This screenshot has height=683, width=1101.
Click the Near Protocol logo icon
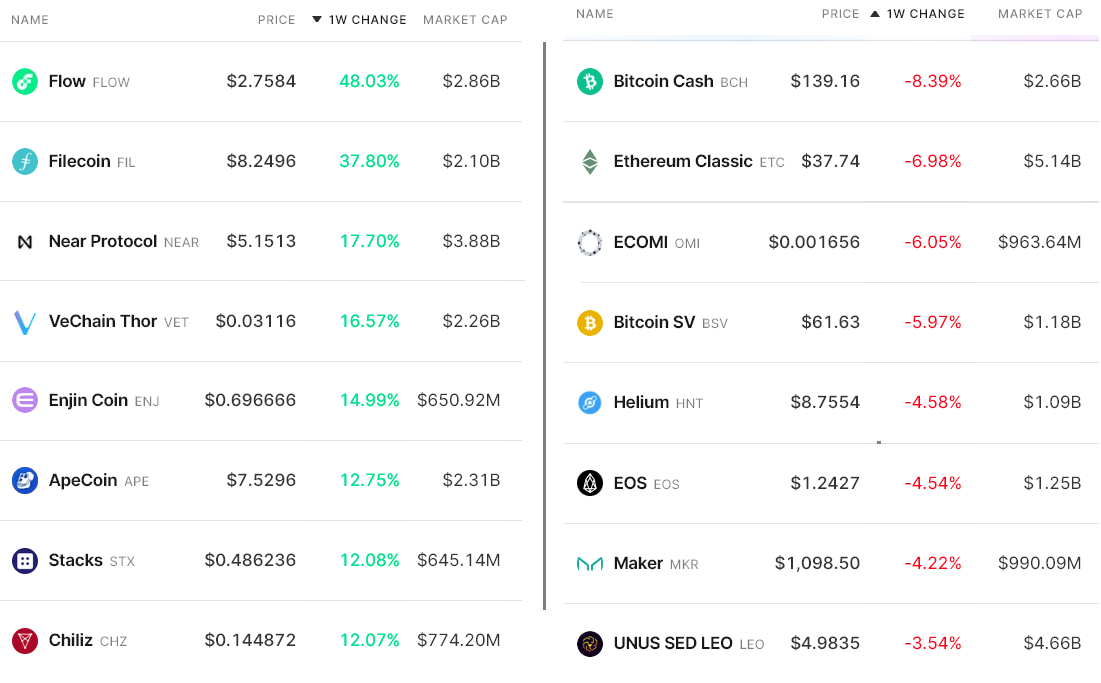(x=25, y=242)
